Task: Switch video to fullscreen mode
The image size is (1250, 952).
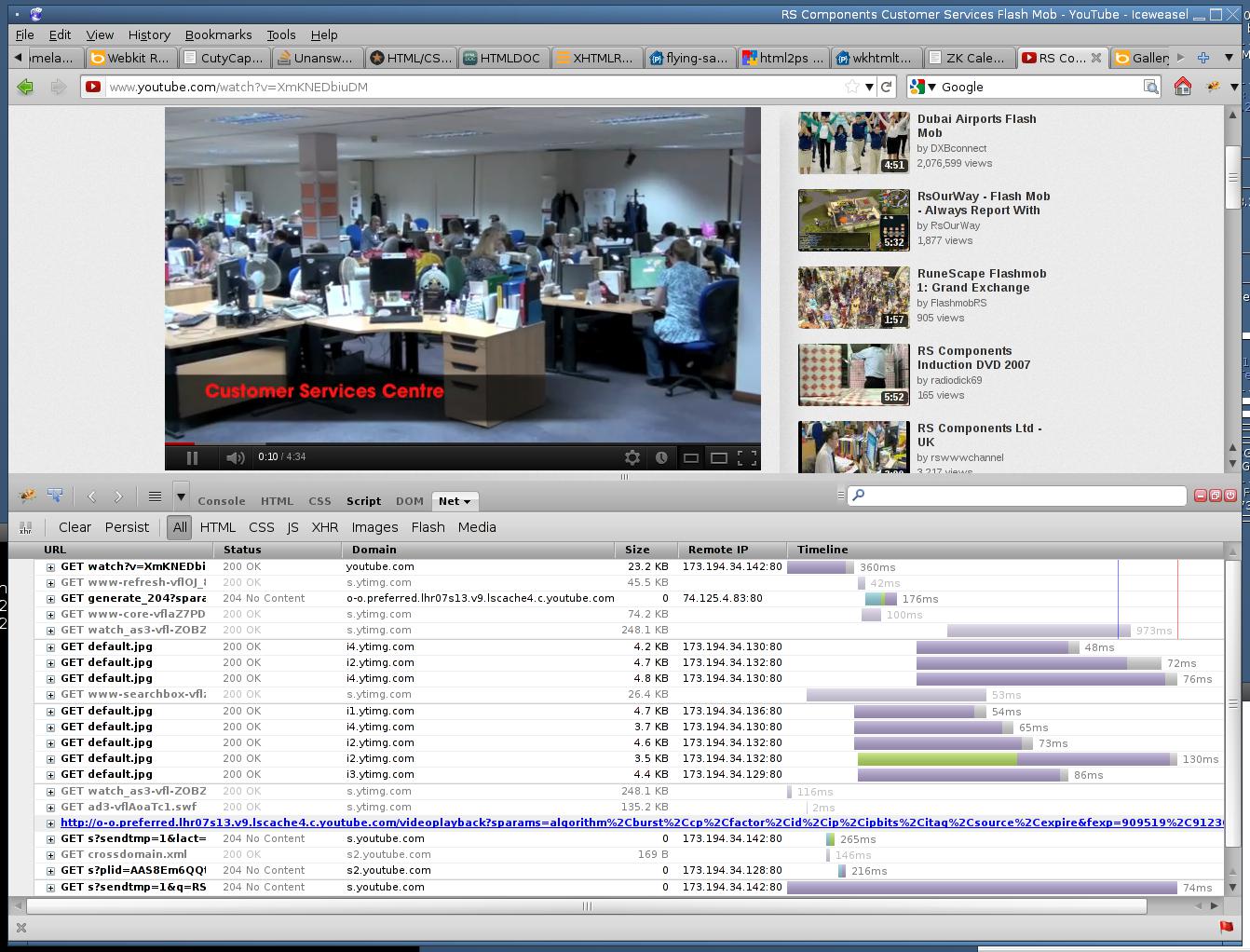Action: coord(747,457)
